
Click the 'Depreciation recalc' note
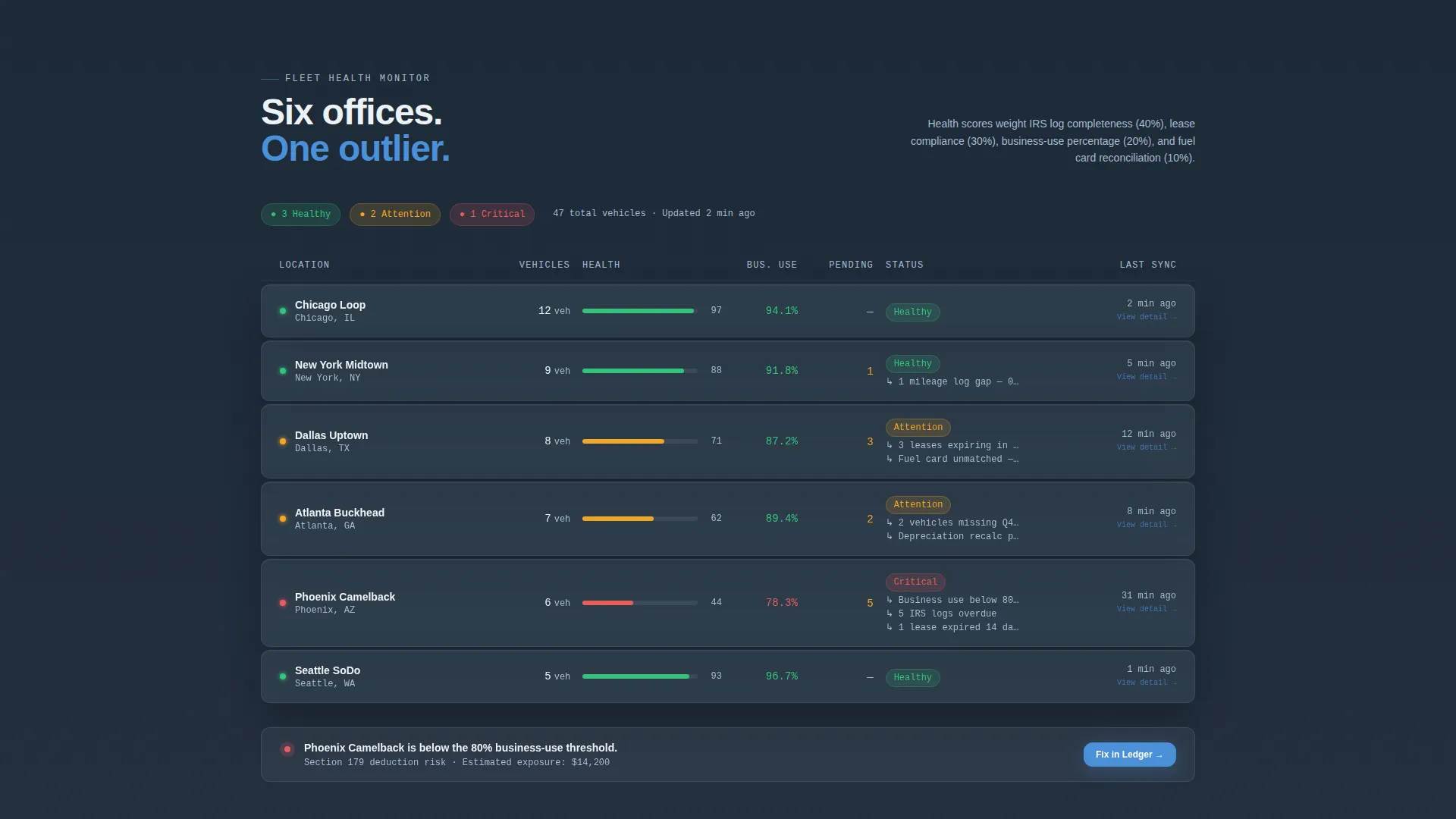(x=952, y=537)
